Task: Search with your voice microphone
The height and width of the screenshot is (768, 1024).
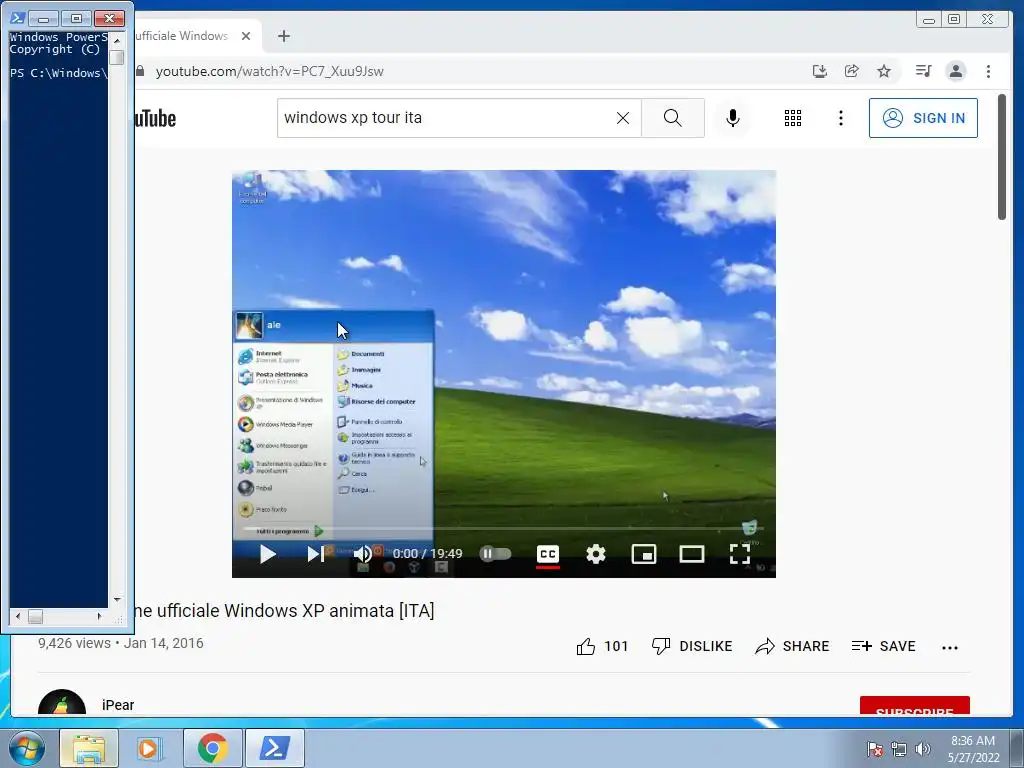Action: (733, 118)
